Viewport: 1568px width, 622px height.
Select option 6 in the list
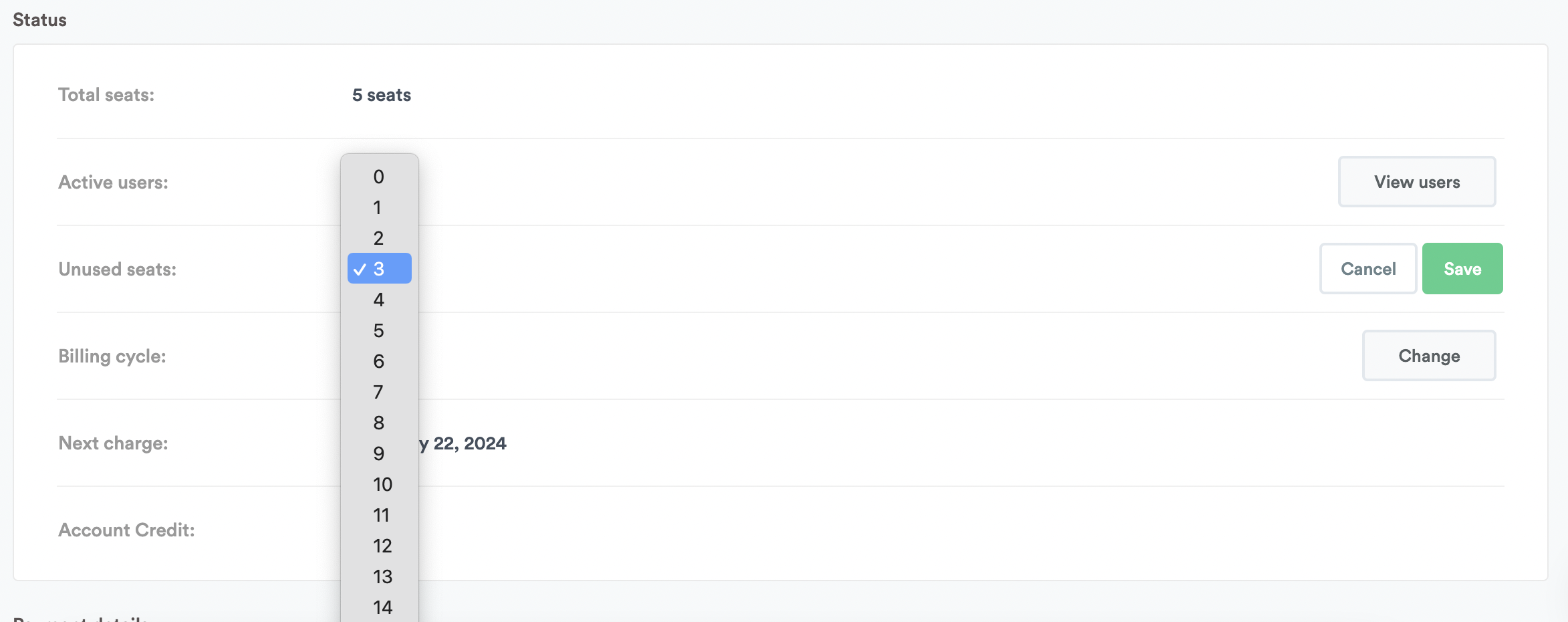pos(379,361)
